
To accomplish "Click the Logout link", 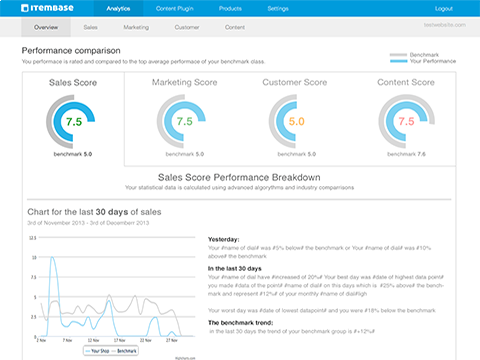I will (x=444, y=9).
